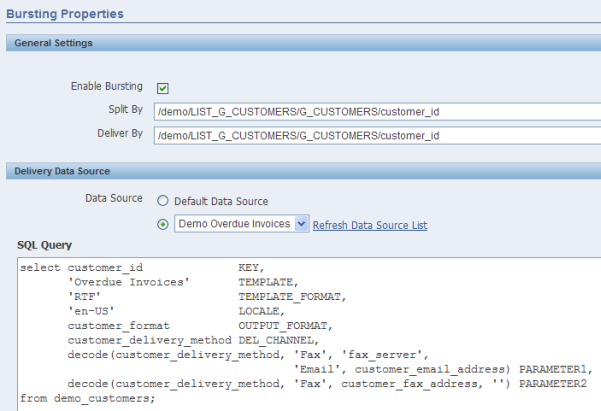
Task: Click the General Settings section header
Action: coord(304,43)
